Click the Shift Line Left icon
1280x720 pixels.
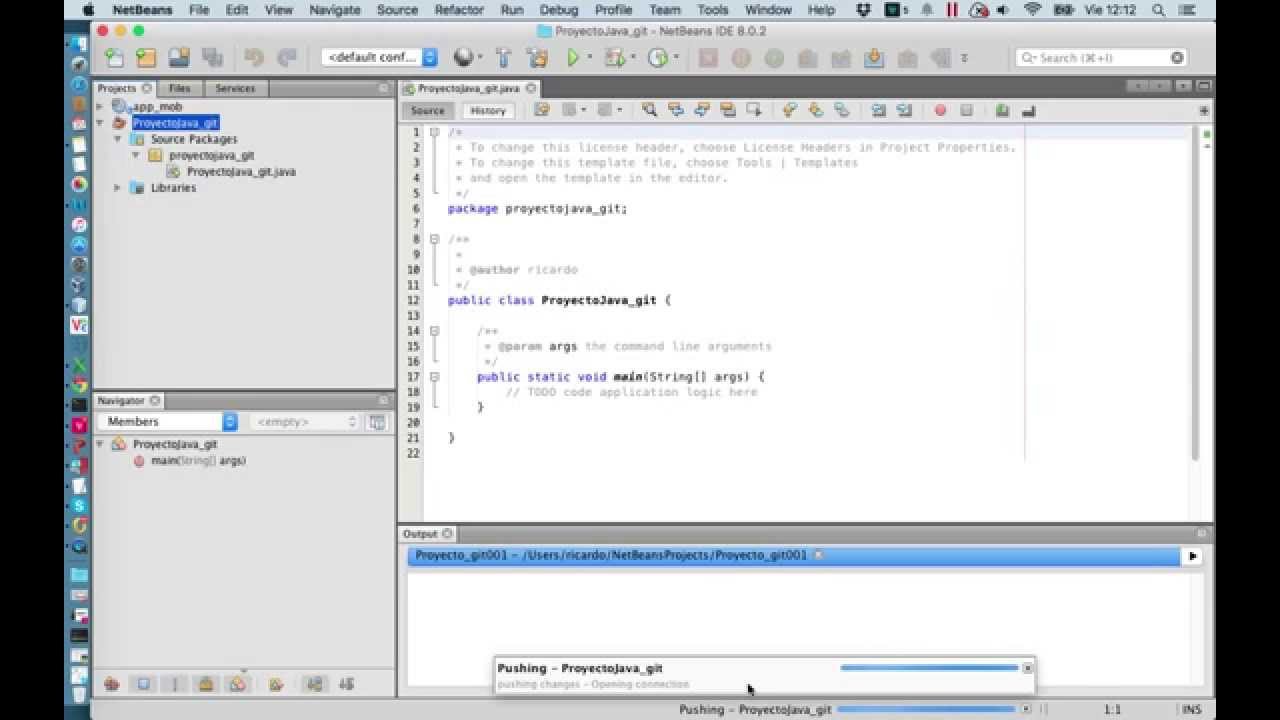point(878,111)
